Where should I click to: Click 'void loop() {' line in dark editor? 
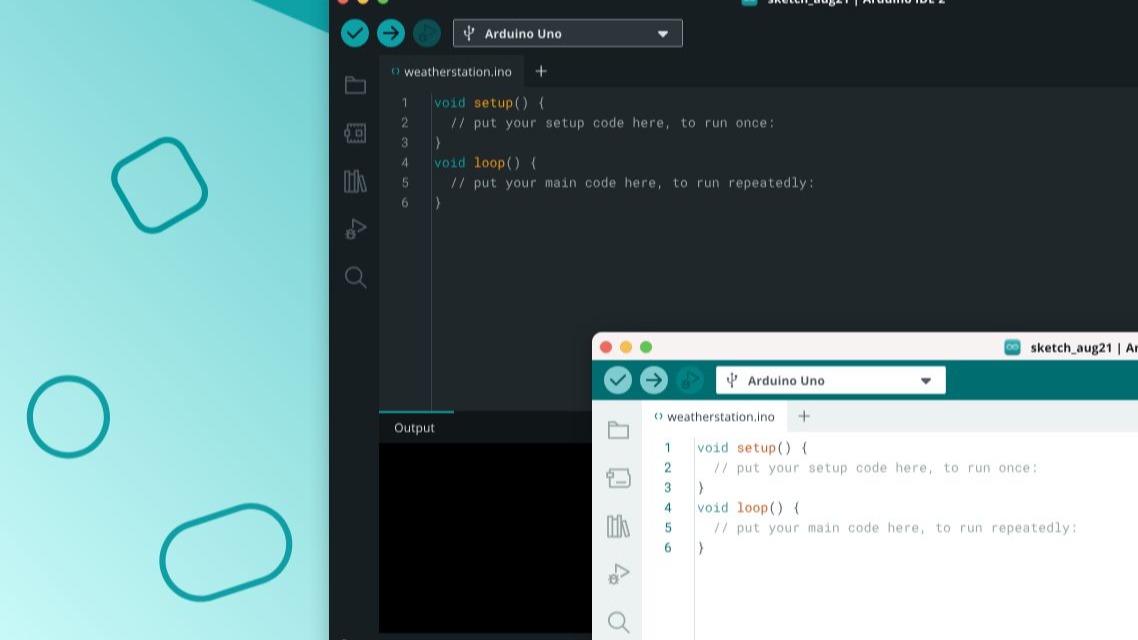point(485,163)
